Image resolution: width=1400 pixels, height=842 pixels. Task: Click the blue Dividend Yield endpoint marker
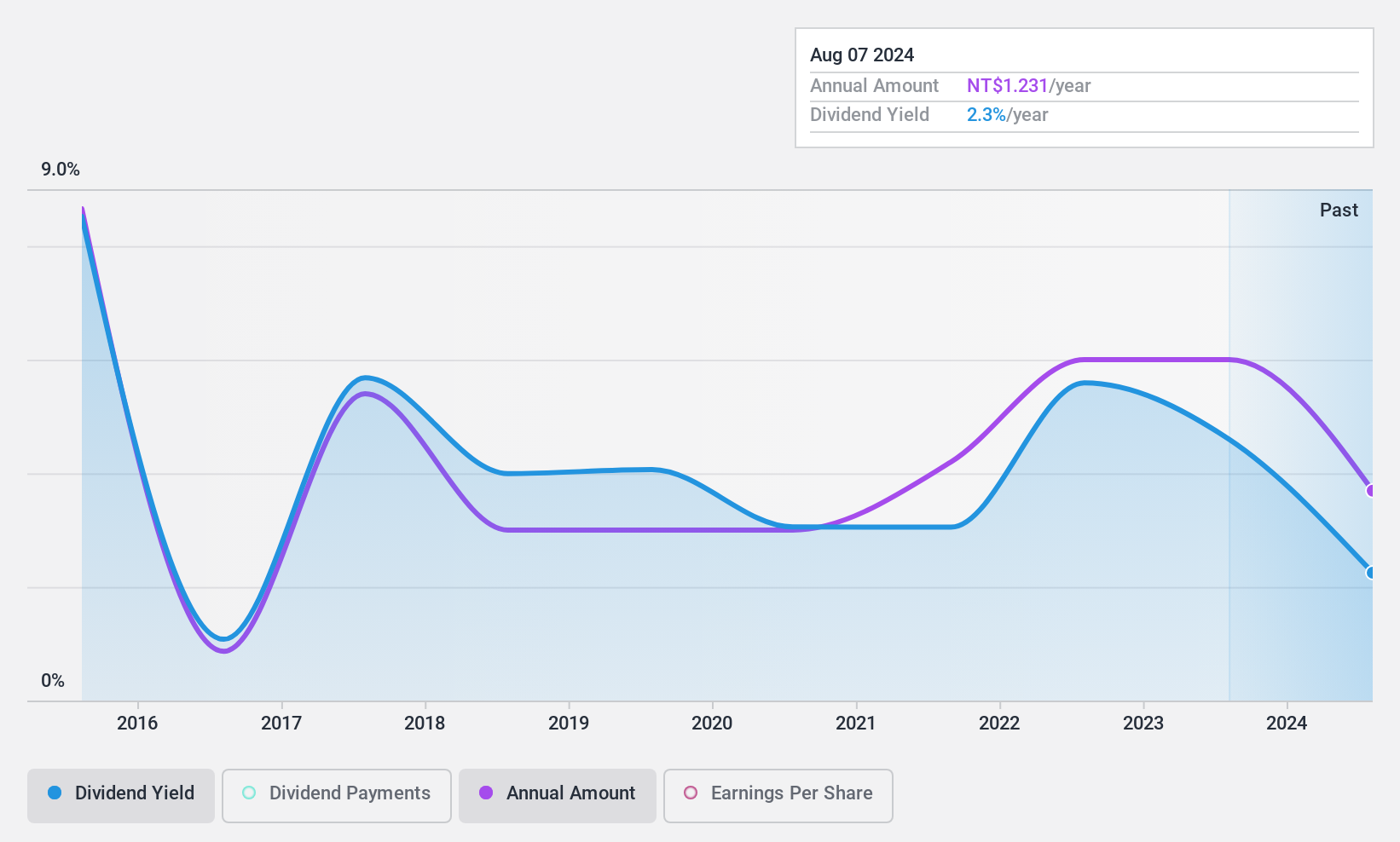[x=1371, y=573]
